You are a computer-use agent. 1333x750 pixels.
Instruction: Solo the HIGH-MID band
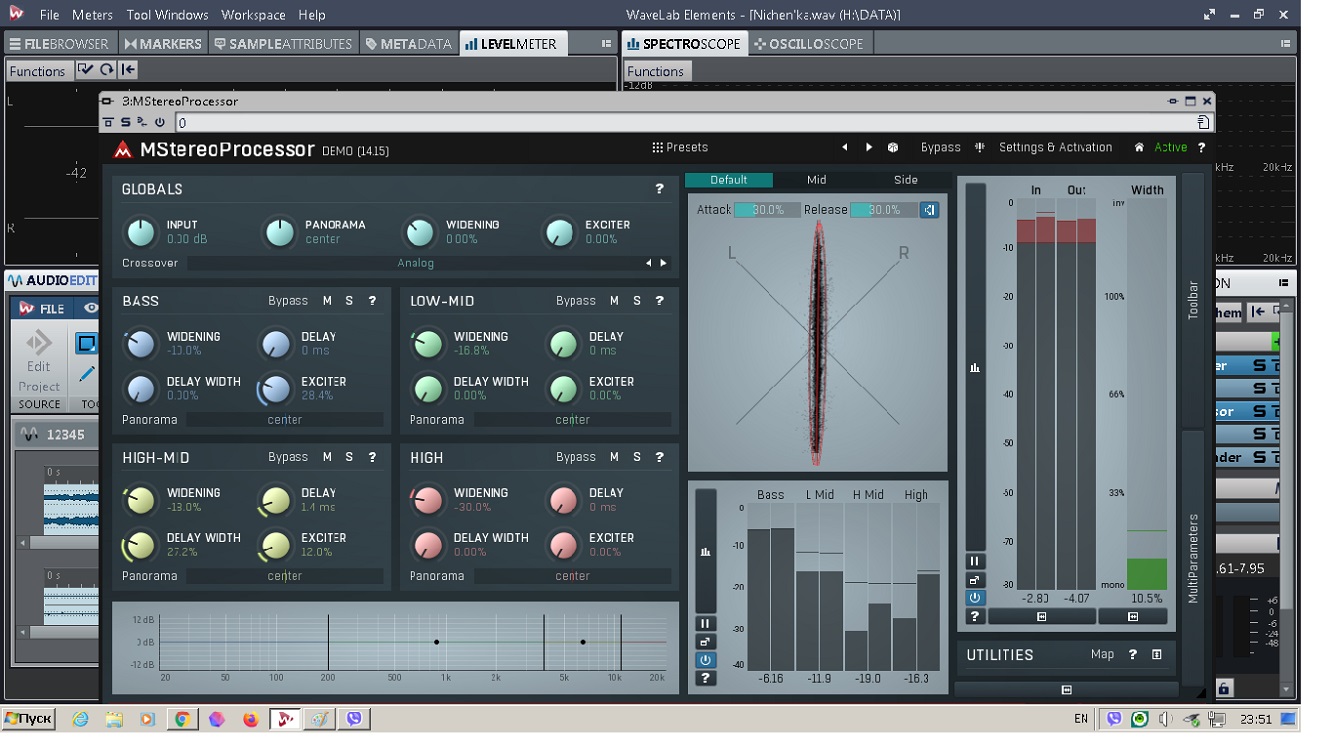coord(349,457)
